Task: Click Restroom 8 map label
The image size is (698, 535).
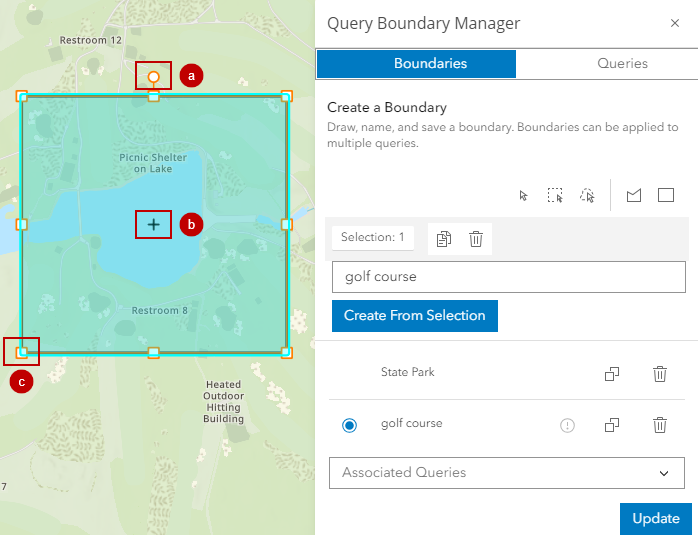Action: point(159,311)
